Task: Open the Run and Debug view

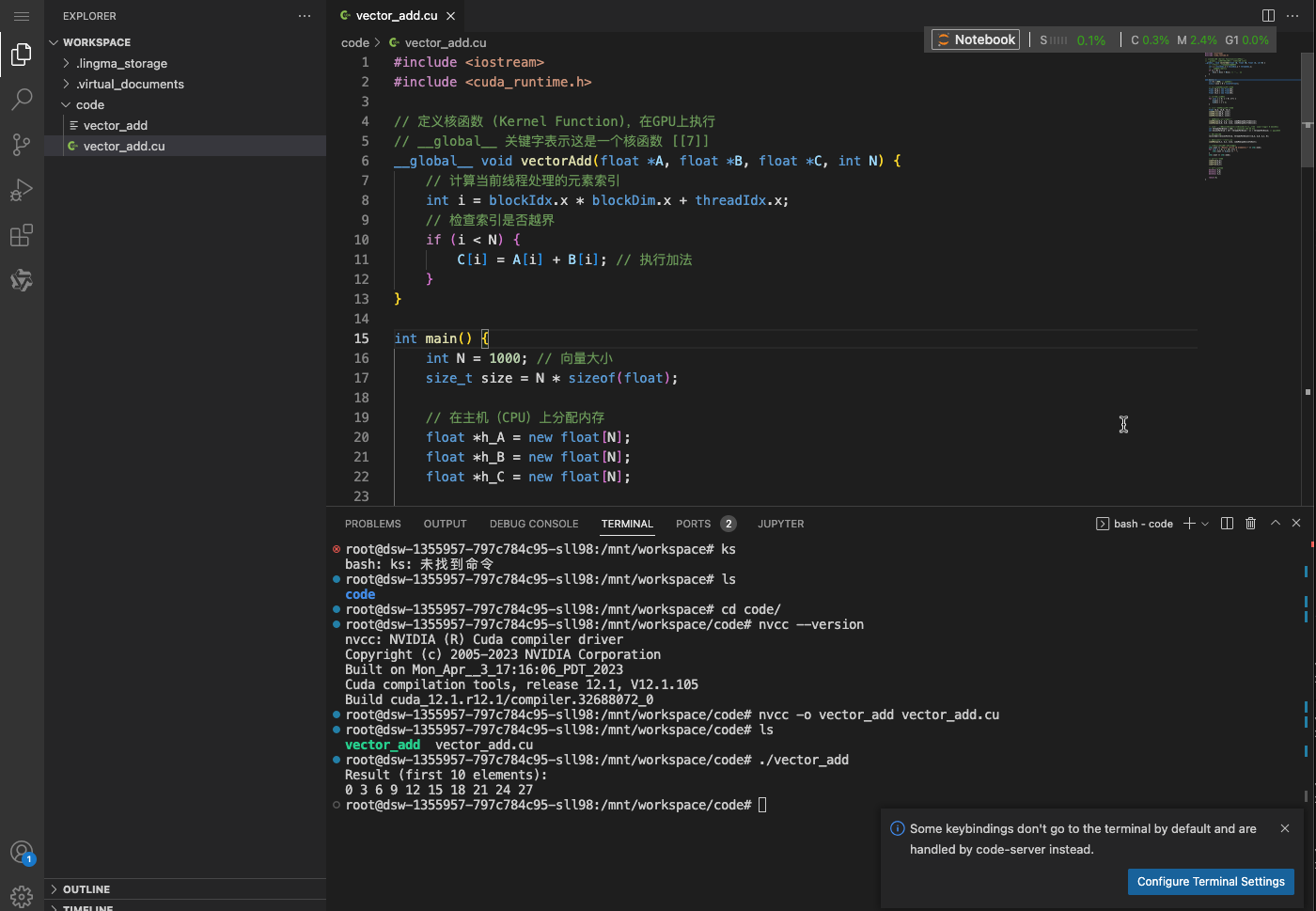Action: tap(22, 190)
